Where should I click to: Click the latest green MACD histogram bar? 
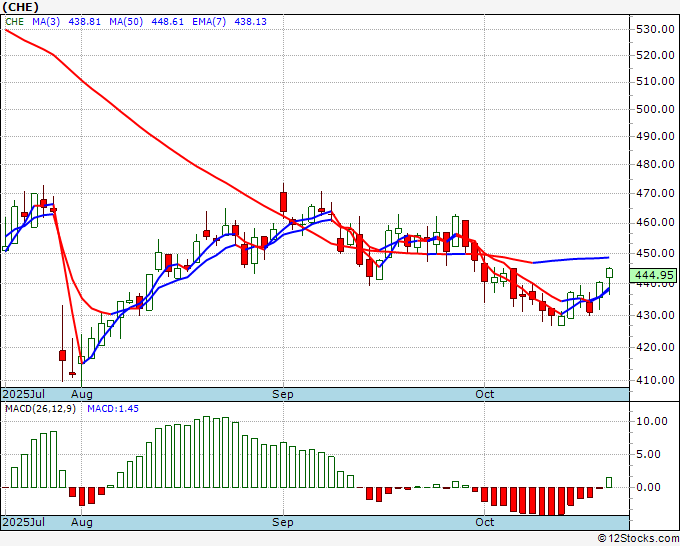click(609, 482)
